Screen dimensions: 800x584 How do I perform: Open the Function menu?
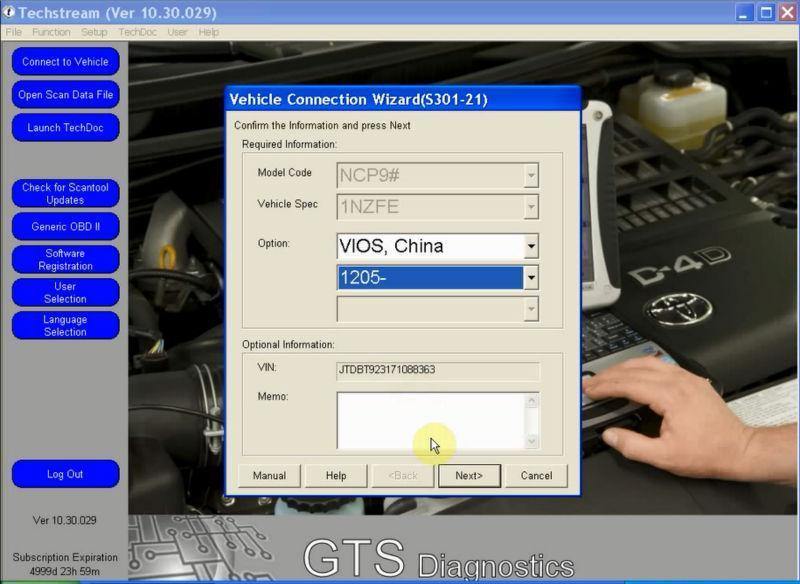50,32
